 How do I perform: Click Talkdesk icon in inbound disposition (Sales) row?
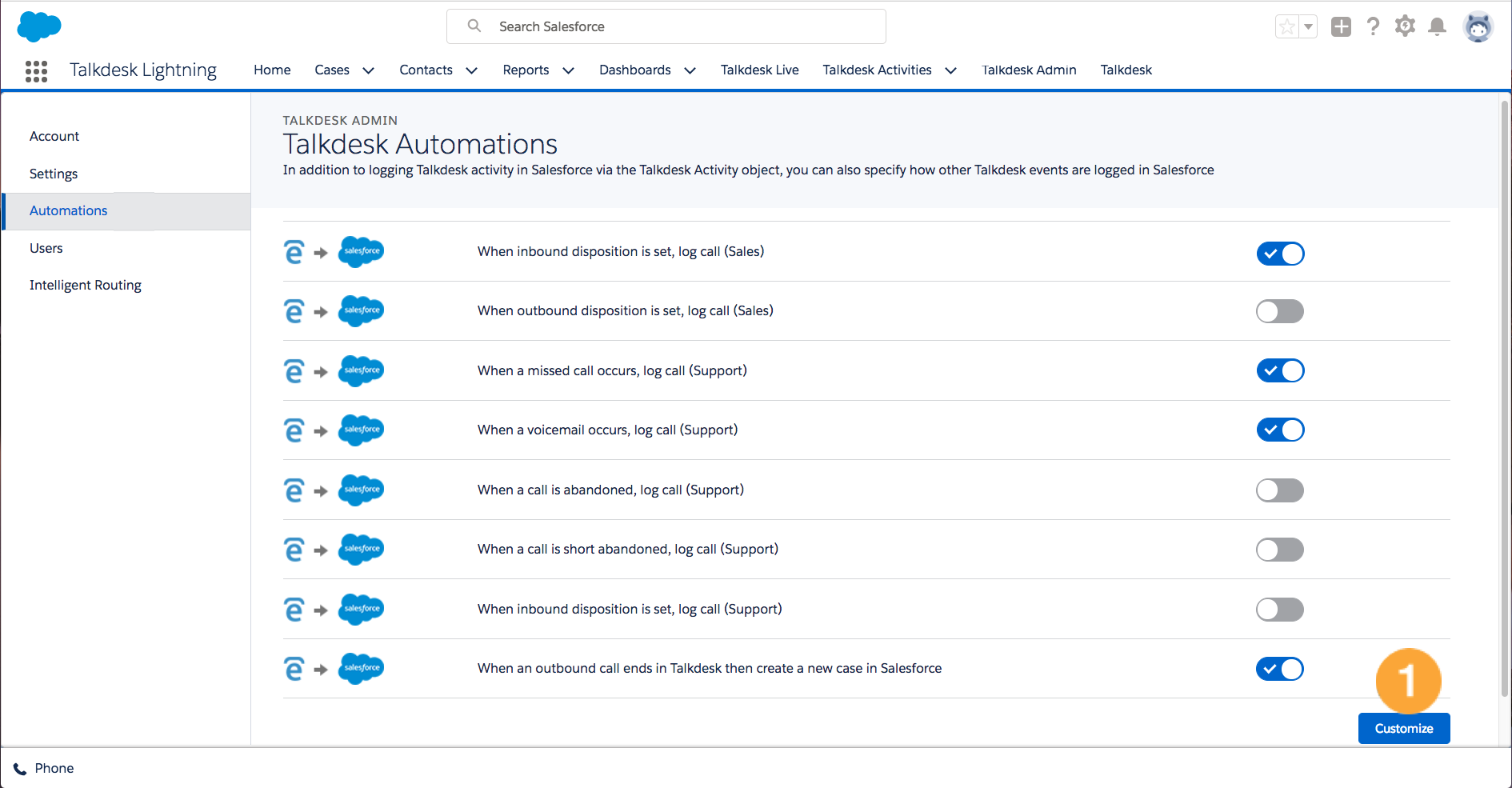click(x=294, y=252)
